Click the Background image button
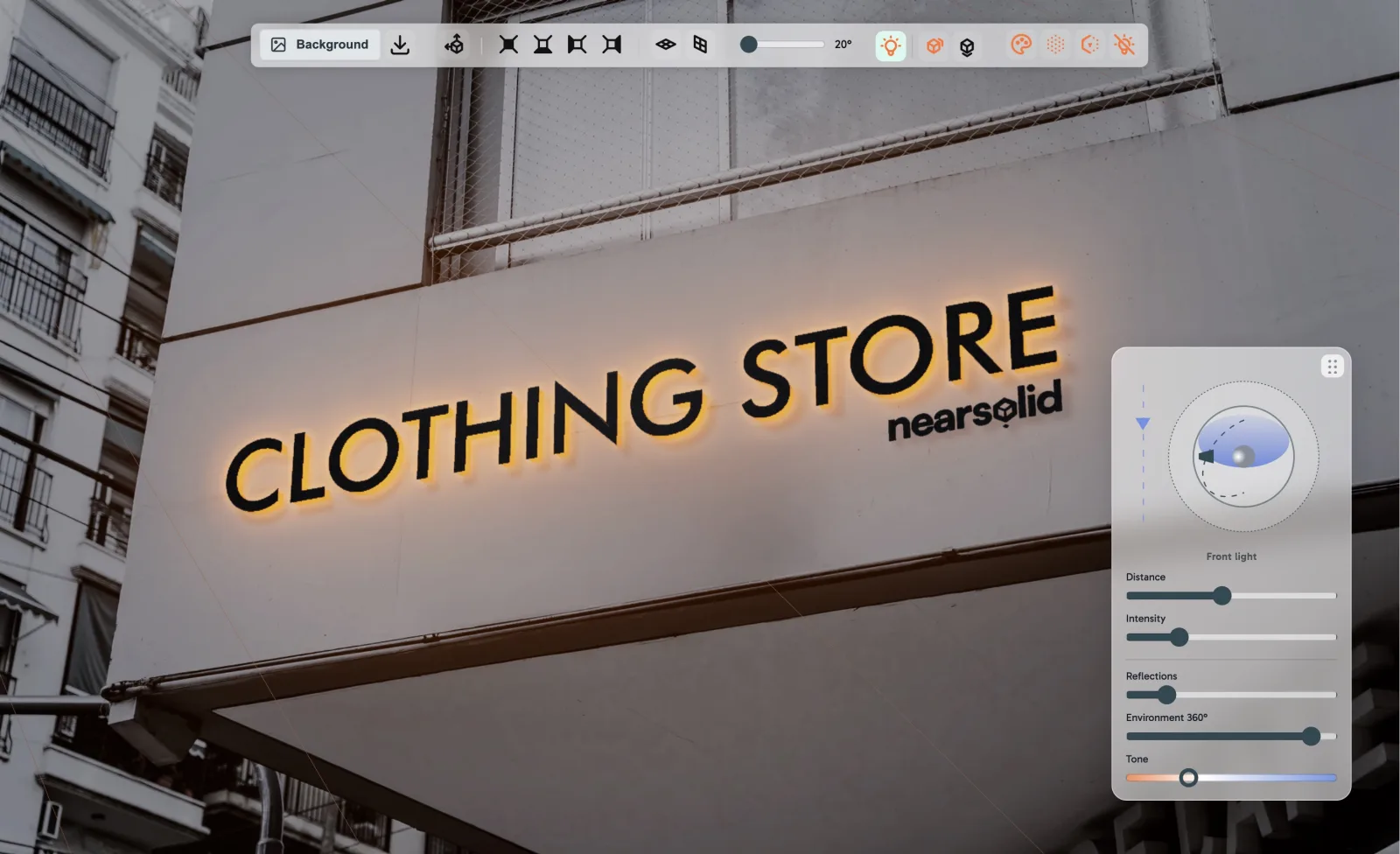The image size is (1400, 854). click(319, 45)
